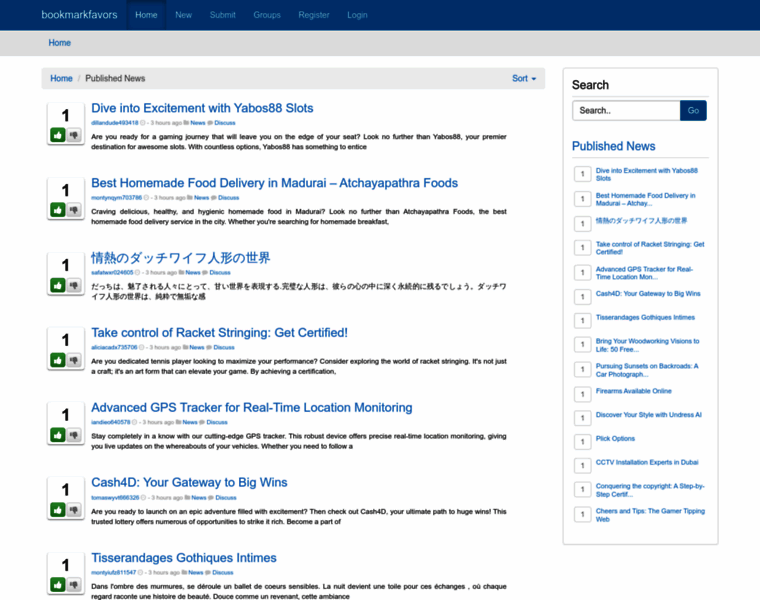The image size is (760, 600).
Task: Click vote count box beside sidebar 'Firearms Available Online'
Action: [583, 394]
